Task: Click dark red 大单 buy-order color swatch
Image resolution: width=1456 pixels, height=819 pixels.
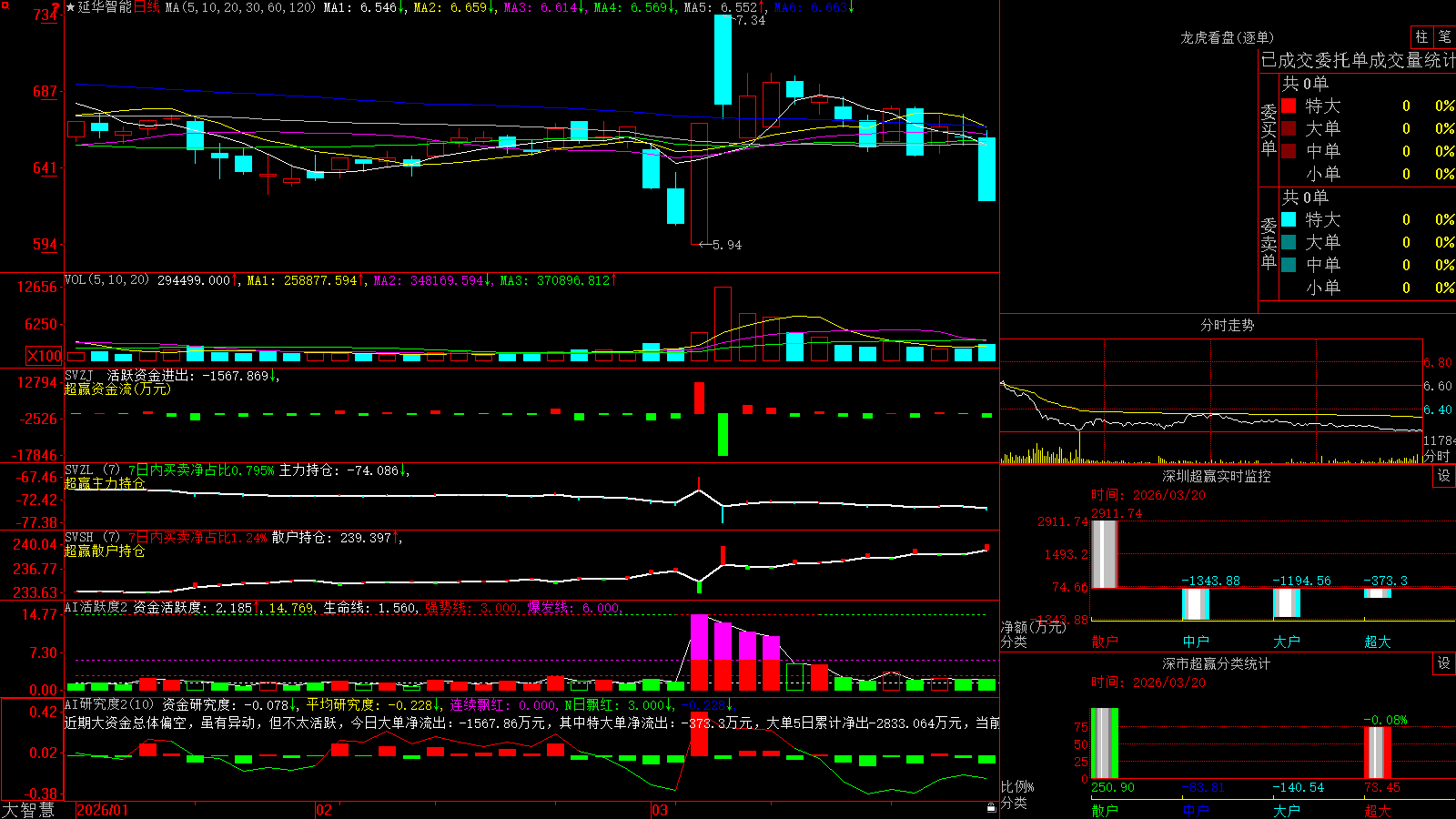Action: pyautogui.click(x=1289, y=128)
